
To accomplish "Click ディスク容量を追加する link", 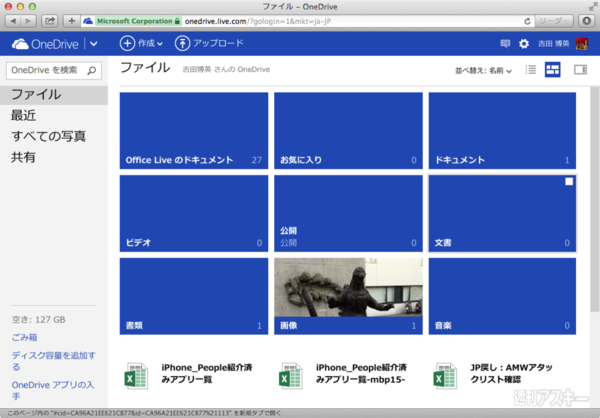I will 54,361.
